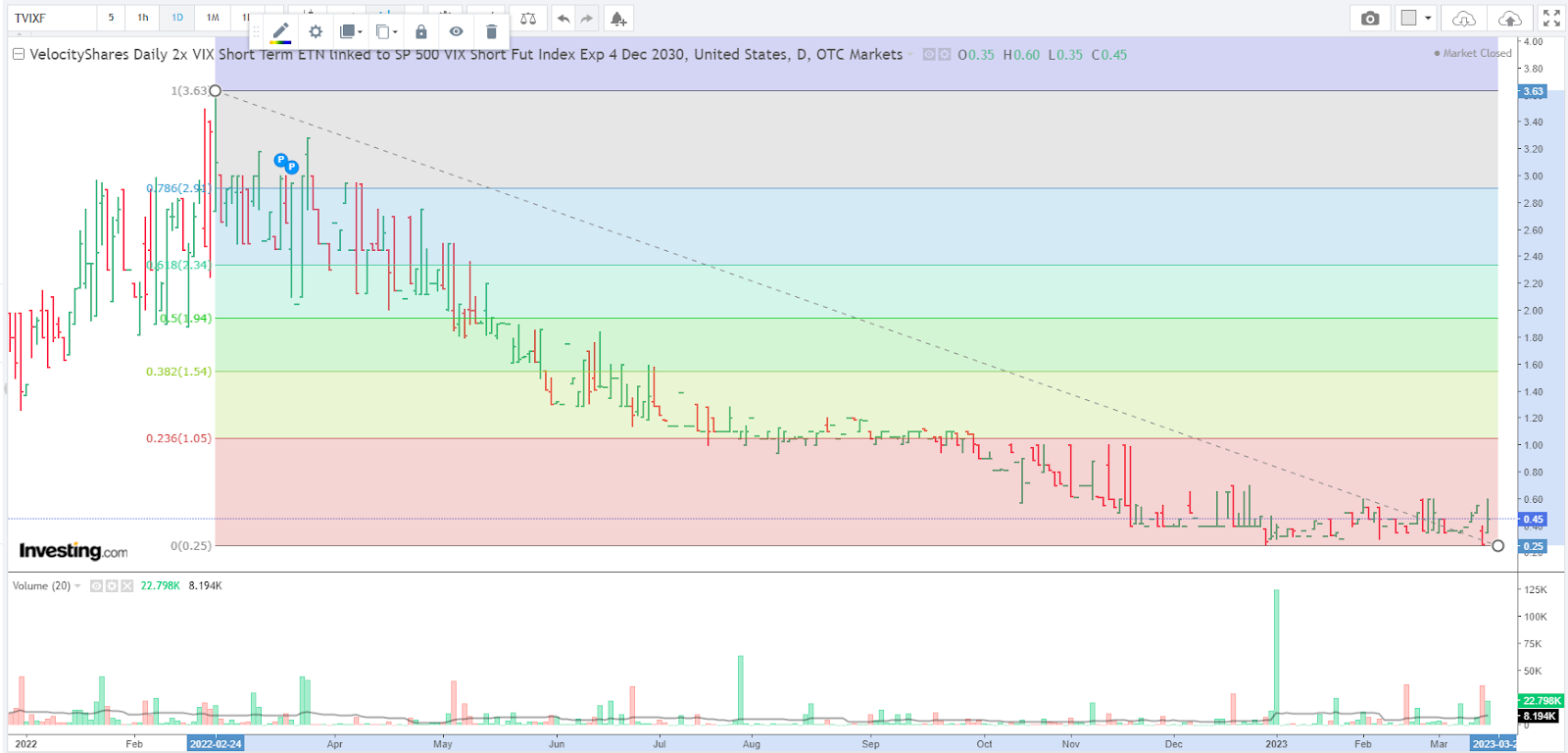The width and height of the screenshot is (1568, 753).
Task: Click the 22.798K volume axis label
Action: (x=1542, y=701)
